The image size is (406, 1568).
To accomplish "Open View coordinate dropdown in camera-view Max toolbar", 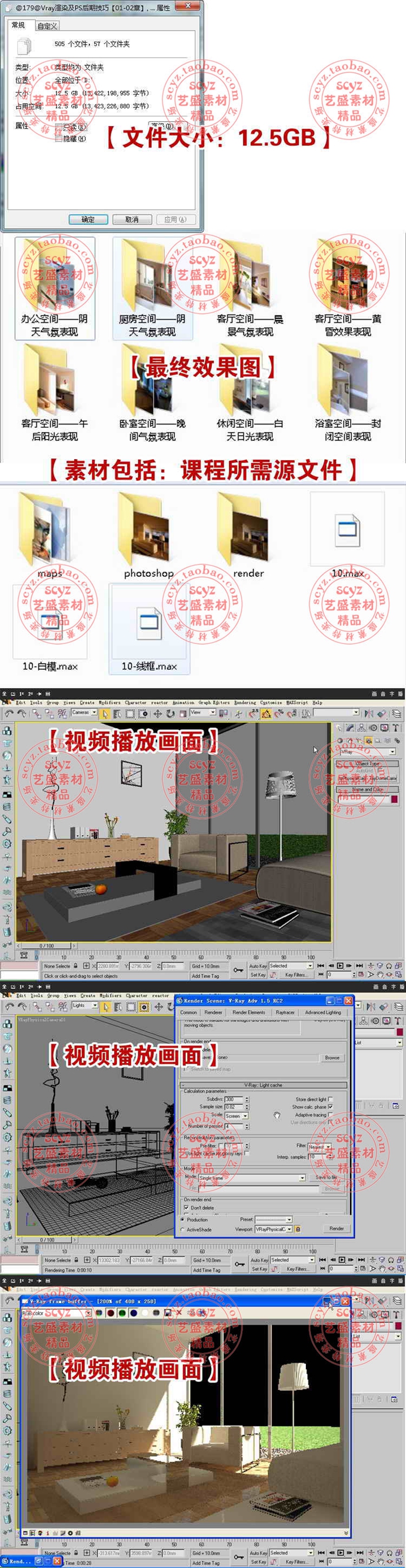I will point(202,712).
